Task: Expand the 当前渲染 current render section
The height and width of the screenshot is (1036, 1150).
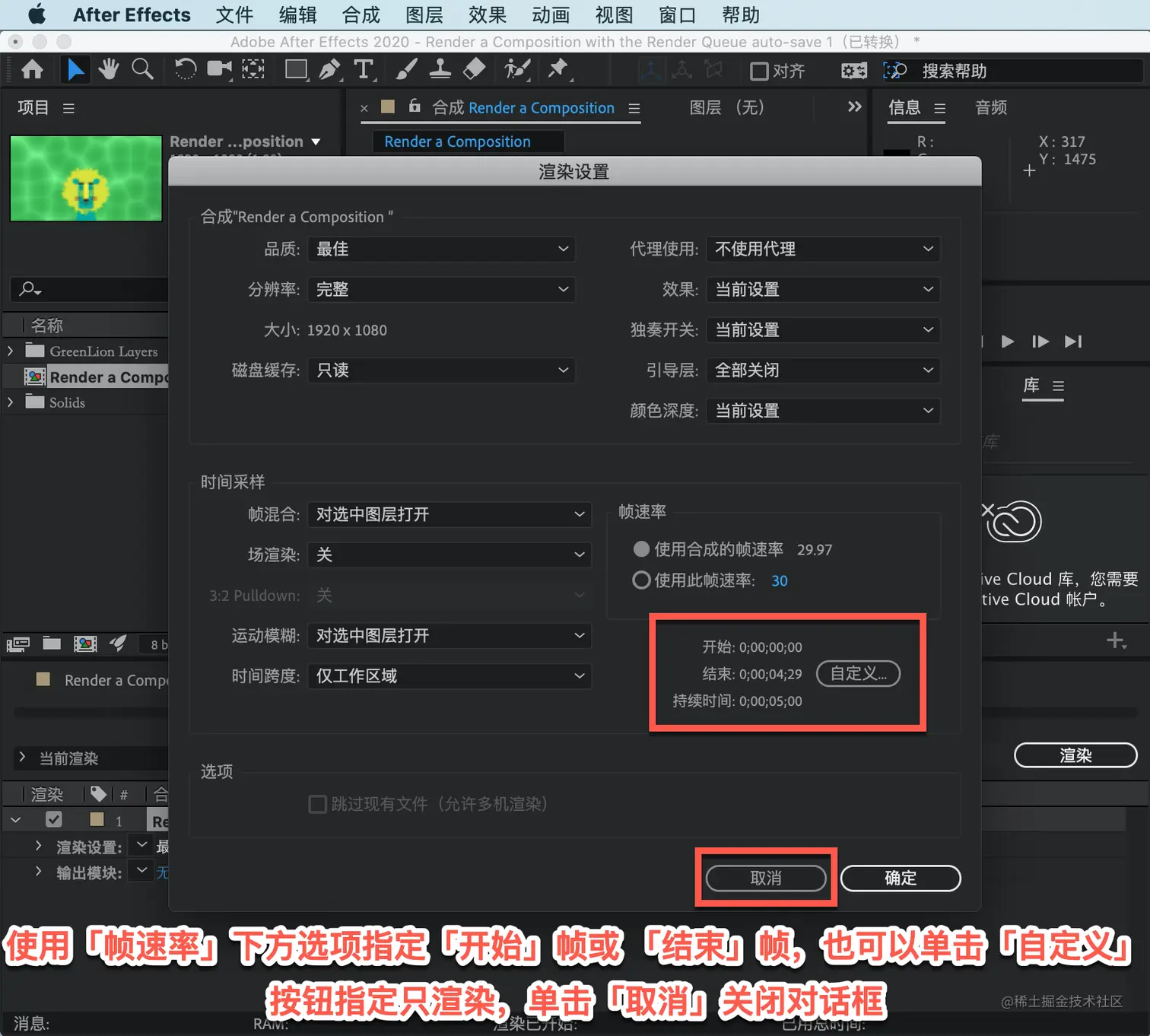Action: point(22,758)
